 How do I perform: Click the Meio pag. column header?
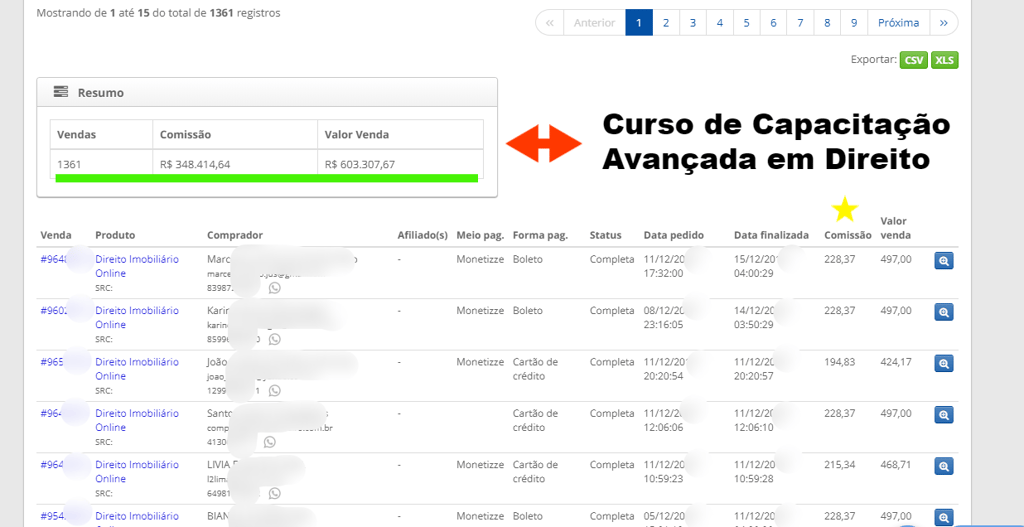pyautogui.click(x=480, y=235)
